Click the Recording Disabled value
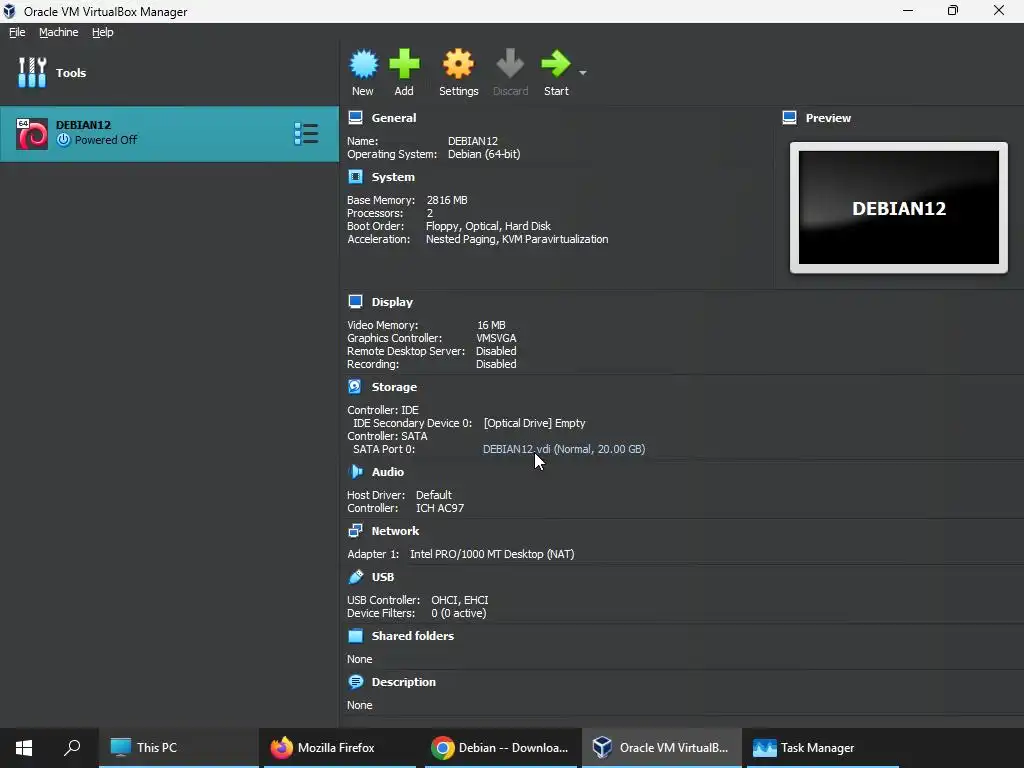Image resolution: width=1024 pixels, height=768 pixels. 496,364
